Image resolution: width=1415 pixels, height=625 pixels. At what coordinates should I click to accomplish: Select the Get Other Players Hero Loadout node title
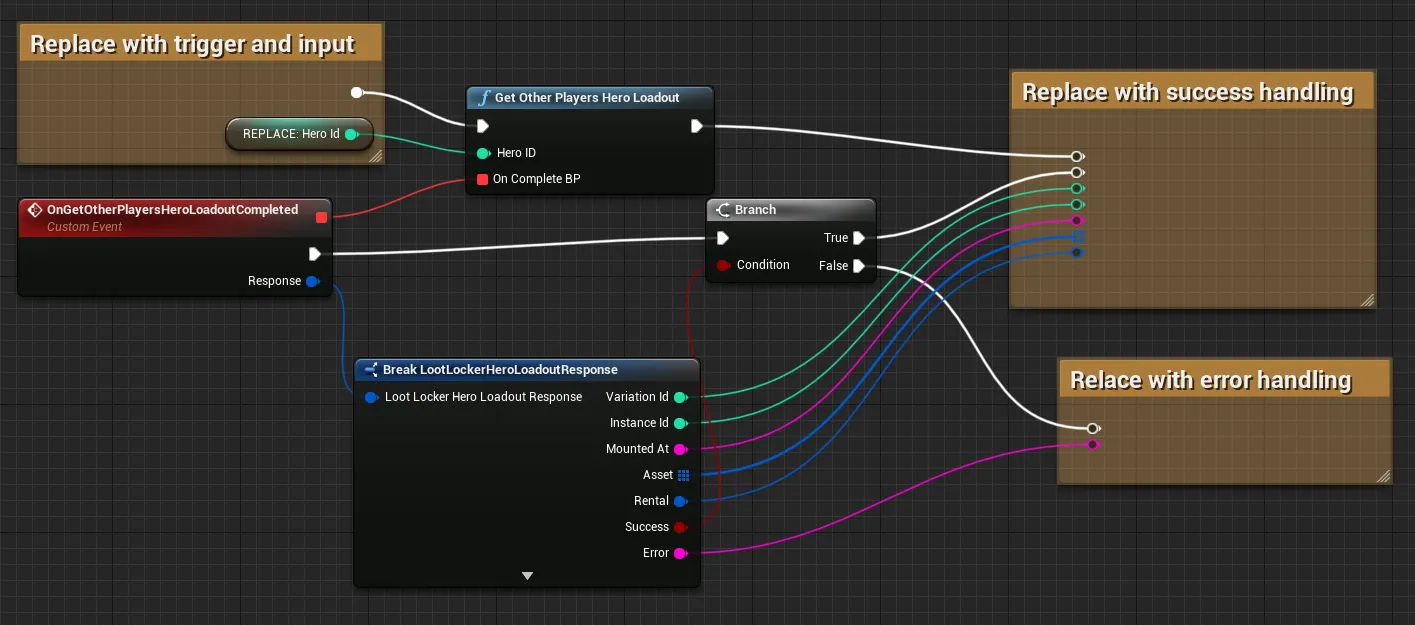587,98
